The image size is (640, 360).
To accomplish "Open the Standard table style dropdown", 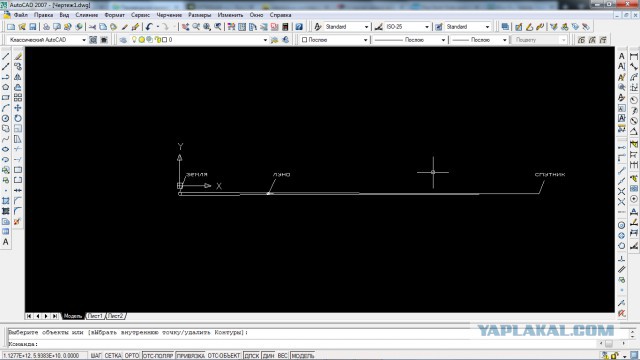I will (487, 27).
